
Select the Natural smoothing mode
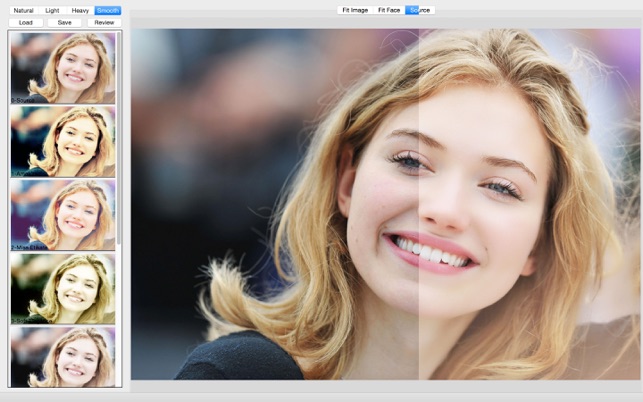tap(23, 10)
